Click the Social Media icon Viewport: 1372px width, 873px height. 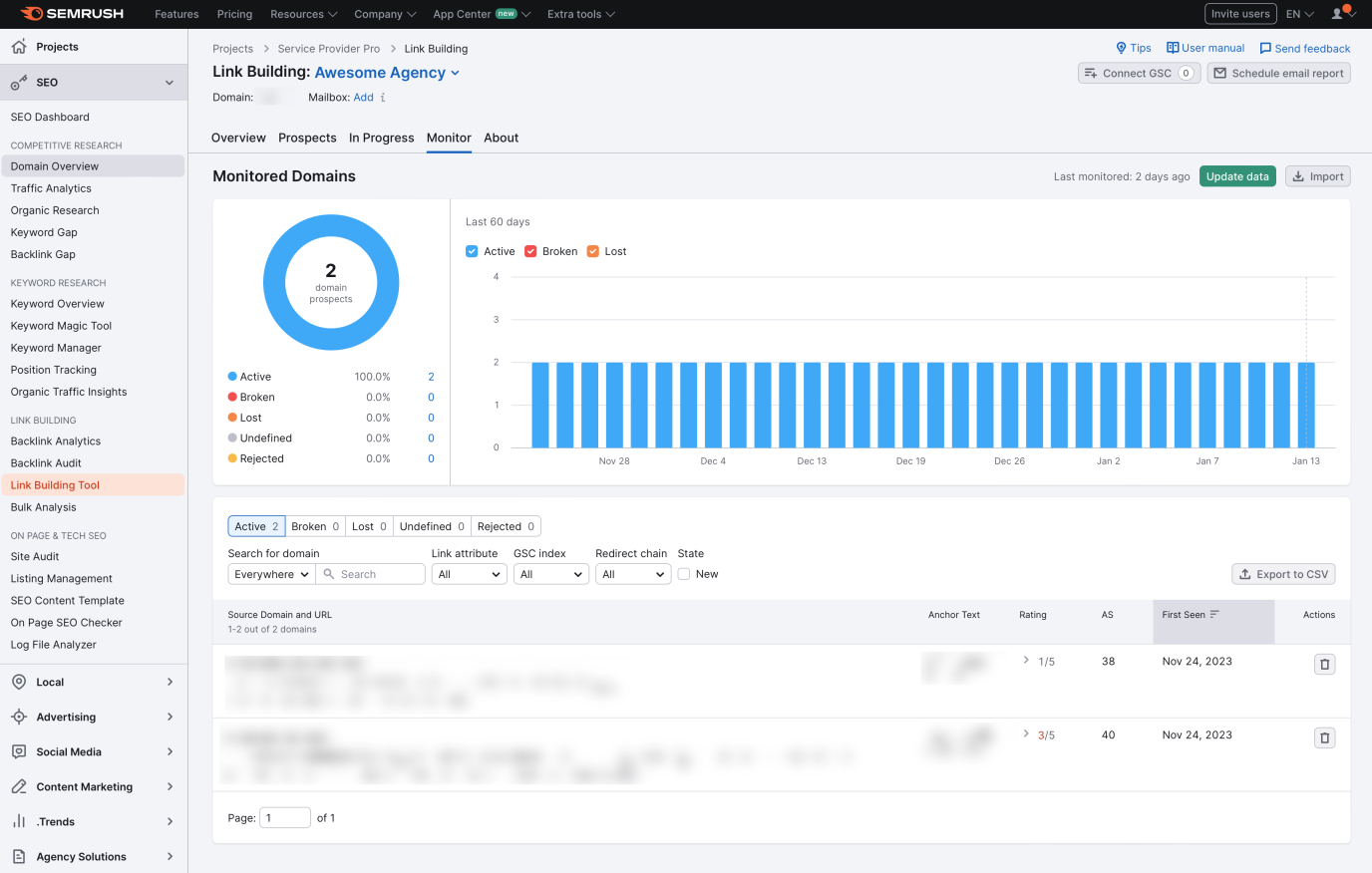(x=19, y=751)
